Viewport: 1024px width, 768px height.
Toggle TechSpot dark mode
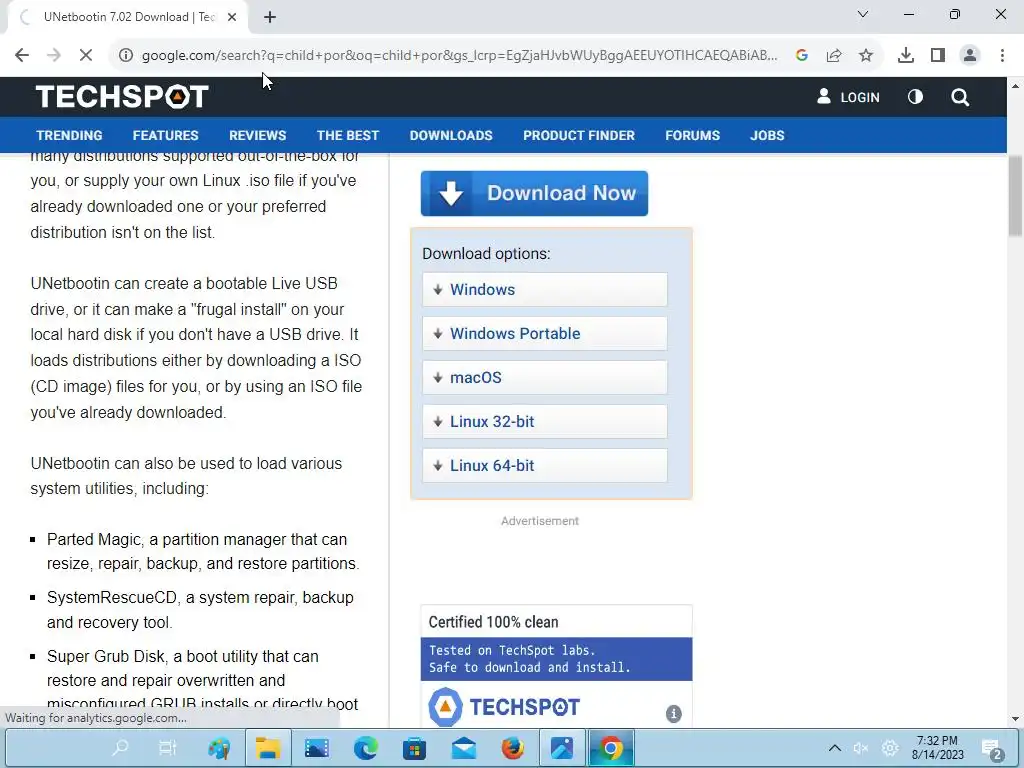(916, 97)
